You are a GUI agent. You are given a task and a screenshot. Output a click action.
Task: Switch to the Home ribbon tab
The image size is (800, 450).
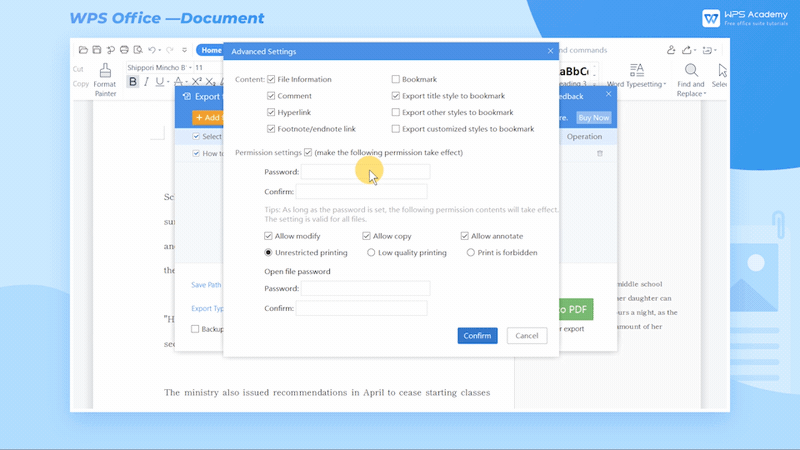[210, 50]
